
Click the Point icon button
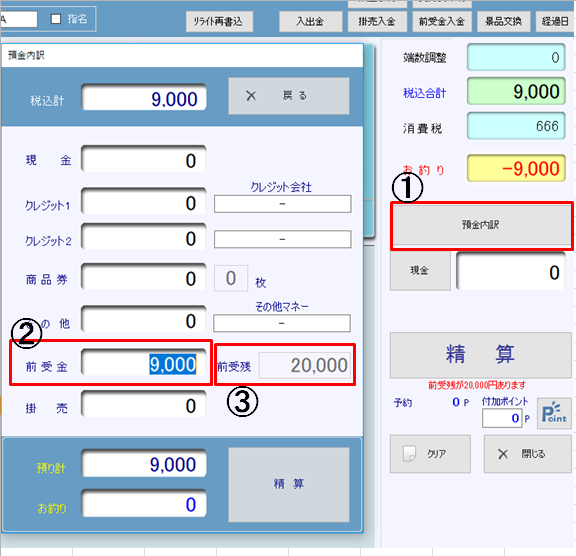click(554, 413)
